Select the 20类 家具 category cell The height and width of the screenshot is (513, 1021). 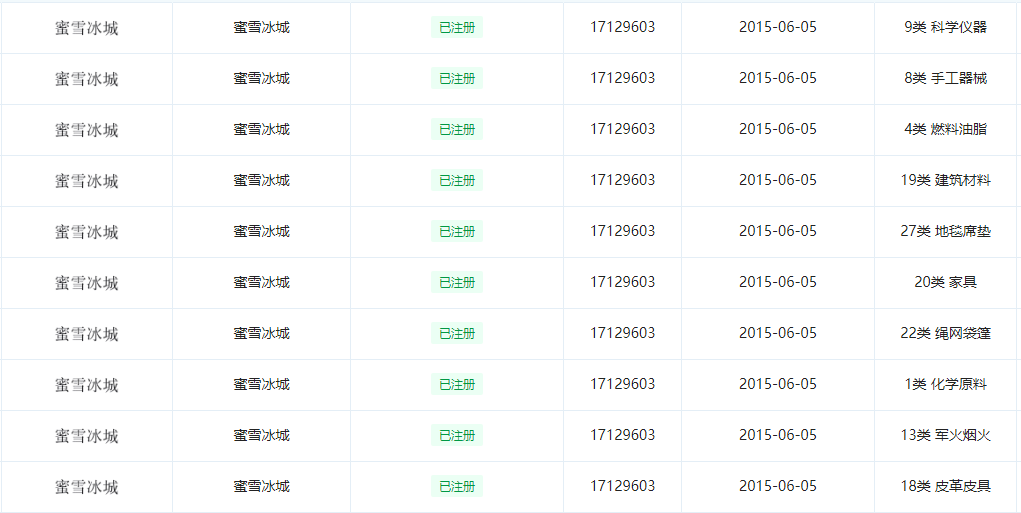(x=945, y=282)
